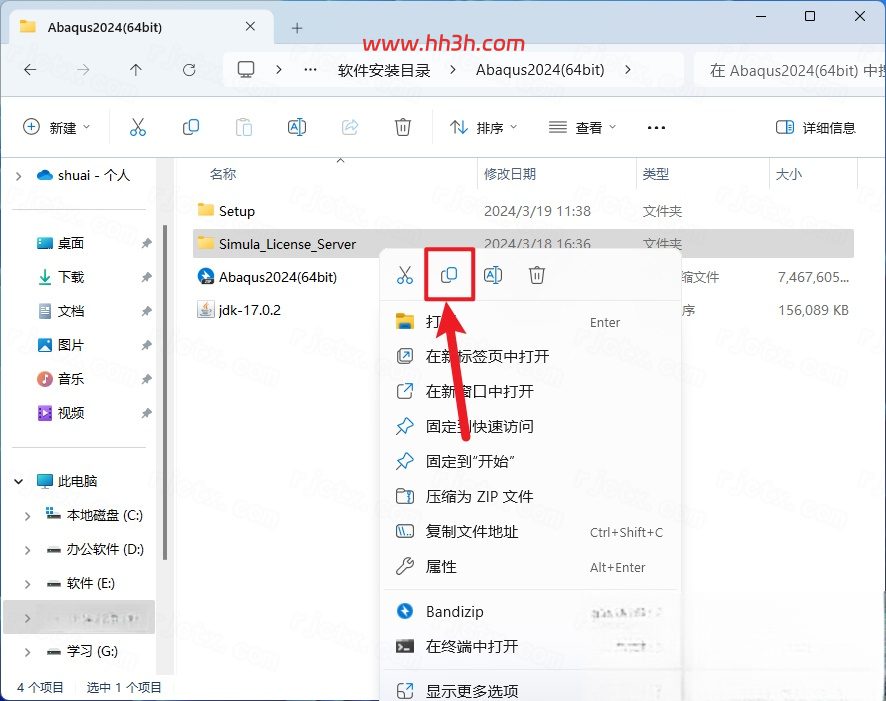Go up one folder level
The height and width of the screenshot is (701, 886).
pyautogui.click(x=136, y=70)
